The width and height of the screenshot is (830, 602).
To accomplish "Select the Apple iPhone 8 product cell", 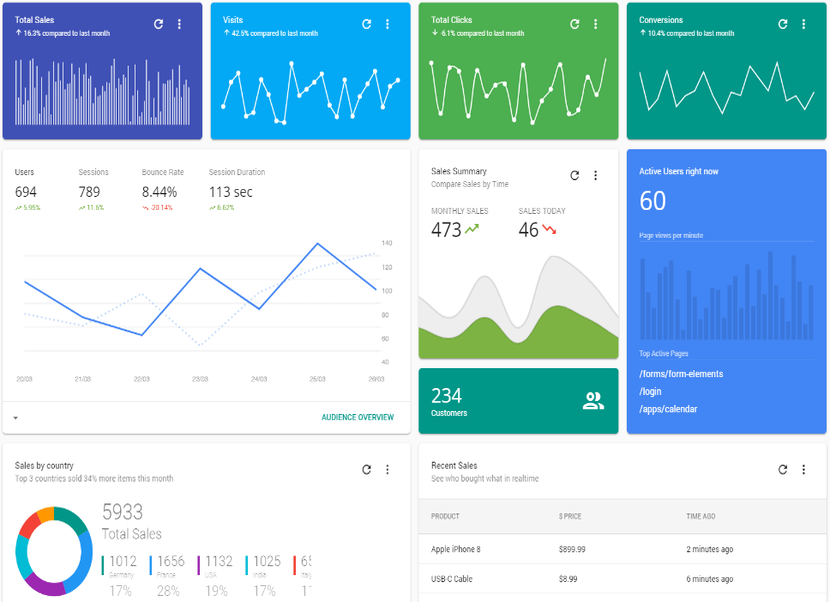I will point(456,549).
